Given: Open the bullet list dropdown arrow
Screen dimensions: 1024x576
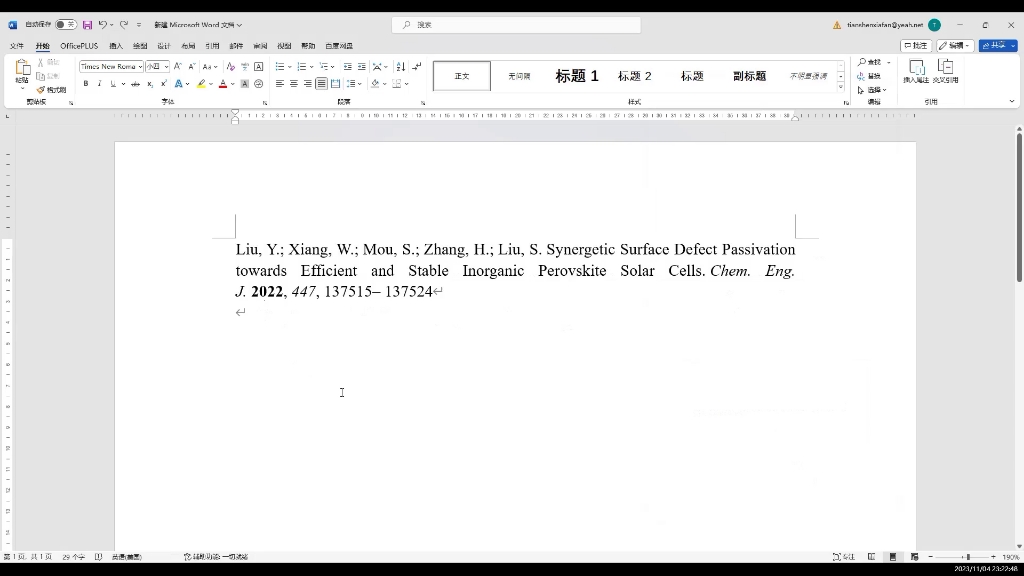Looking at the screenshot, I should pyautogui.click(x=289, y=67).
